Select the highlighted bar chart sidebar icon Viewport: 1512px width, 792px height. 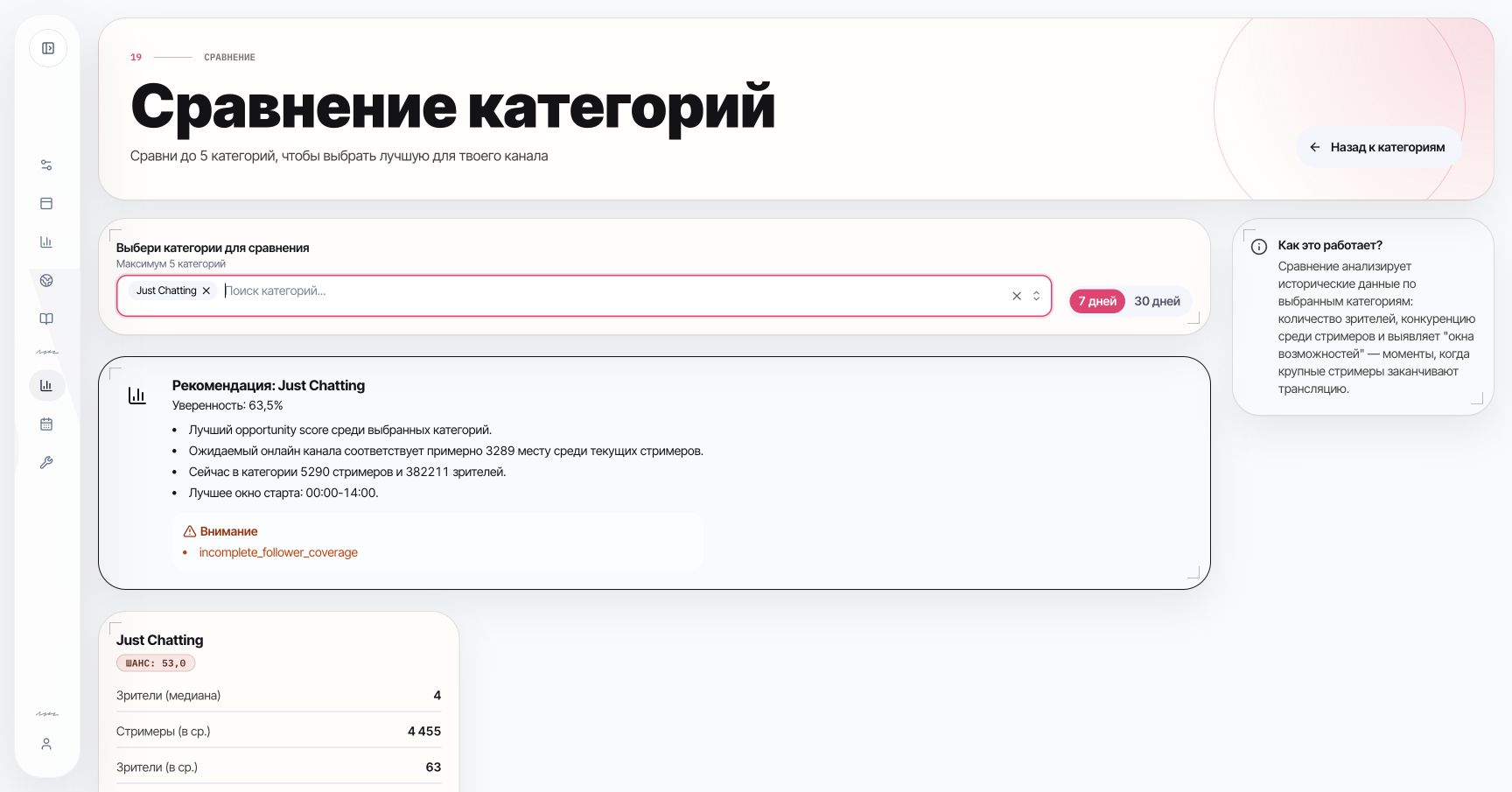tap(46, 386)
